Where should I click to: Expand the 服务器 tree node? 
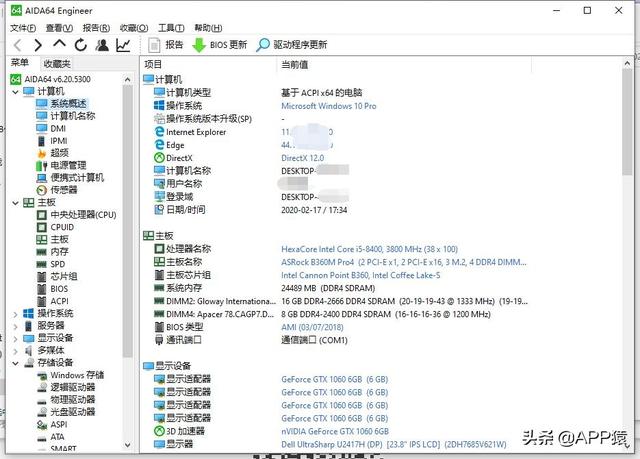[16, 326]
